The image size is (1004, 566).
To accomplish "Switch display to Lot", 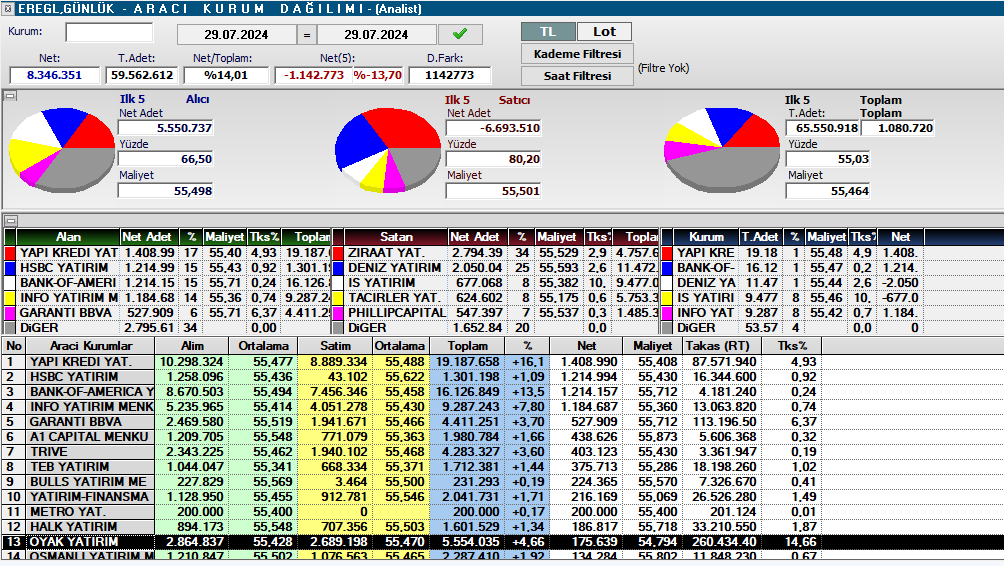I will point(604,31).
